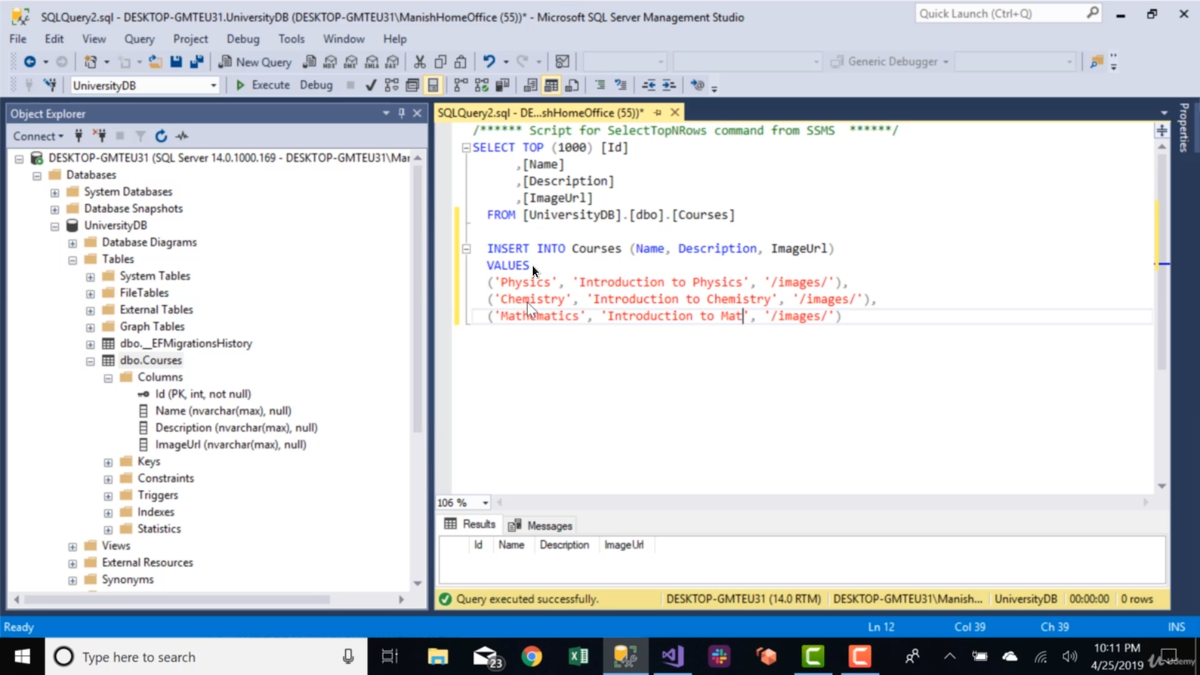Click Disconnect plug icon in Object Explorer

pyautogui.click(x=99, y=136)
